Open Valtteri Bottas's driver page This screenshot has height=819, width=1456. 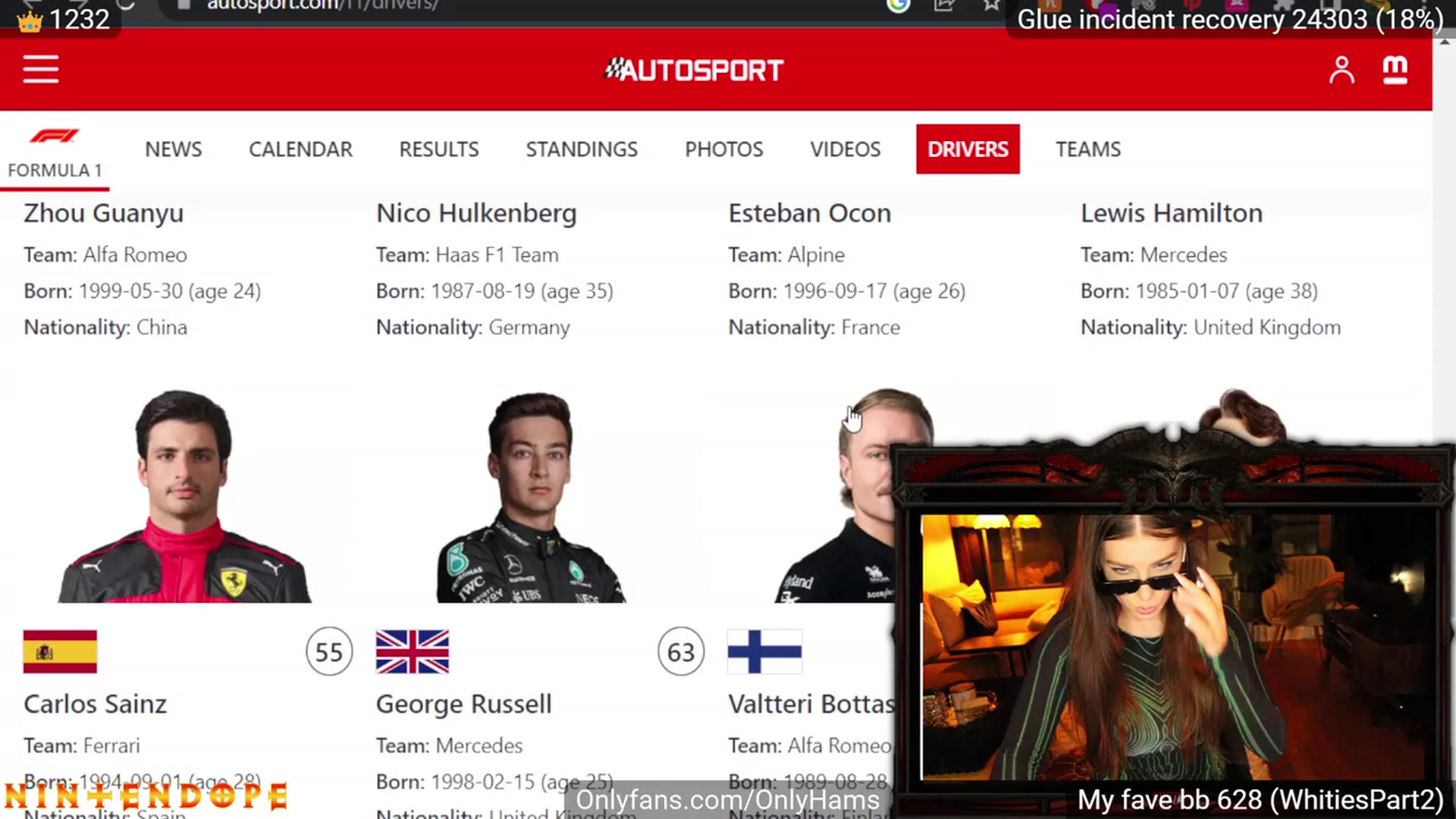811,704
